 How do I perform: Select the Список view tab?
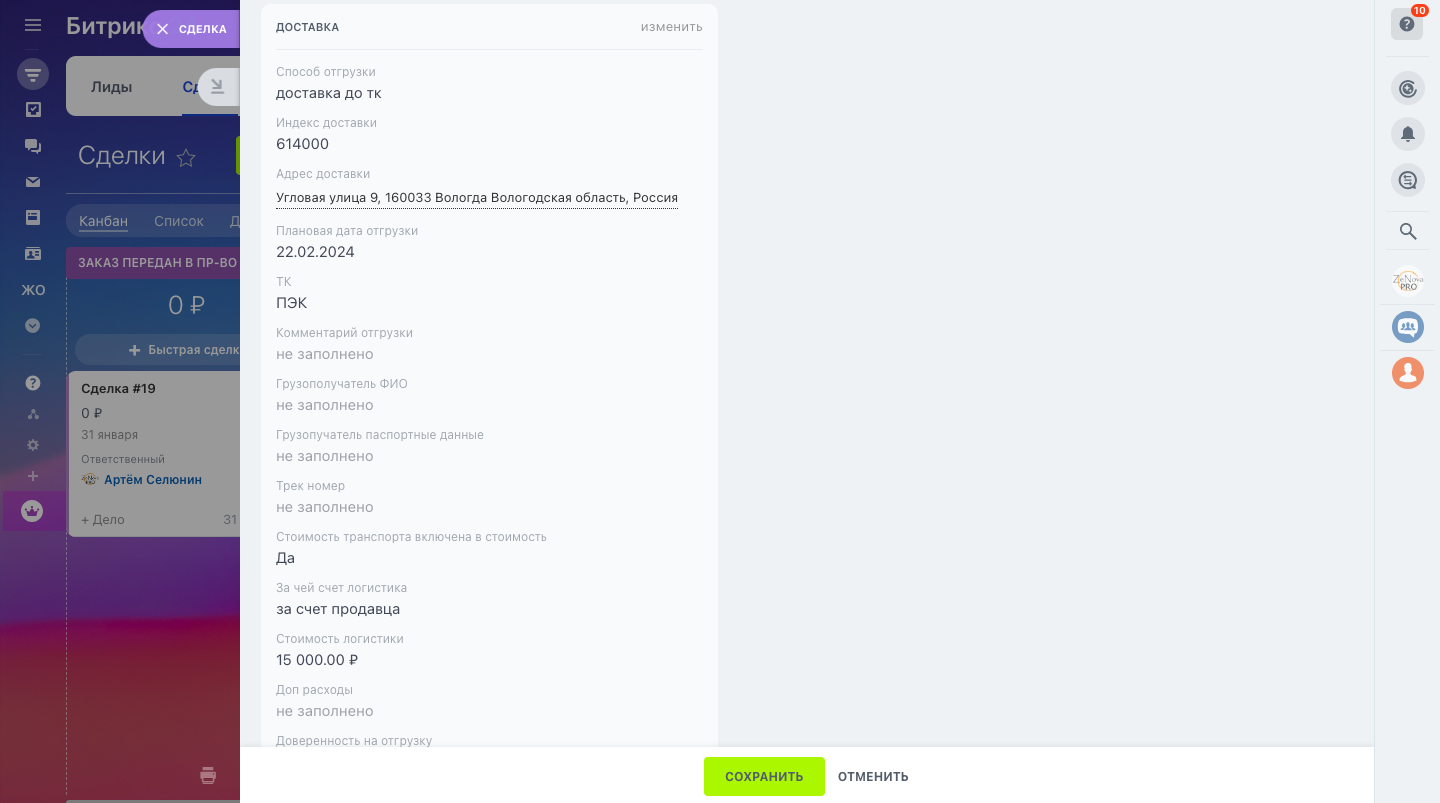coord(179,221)
